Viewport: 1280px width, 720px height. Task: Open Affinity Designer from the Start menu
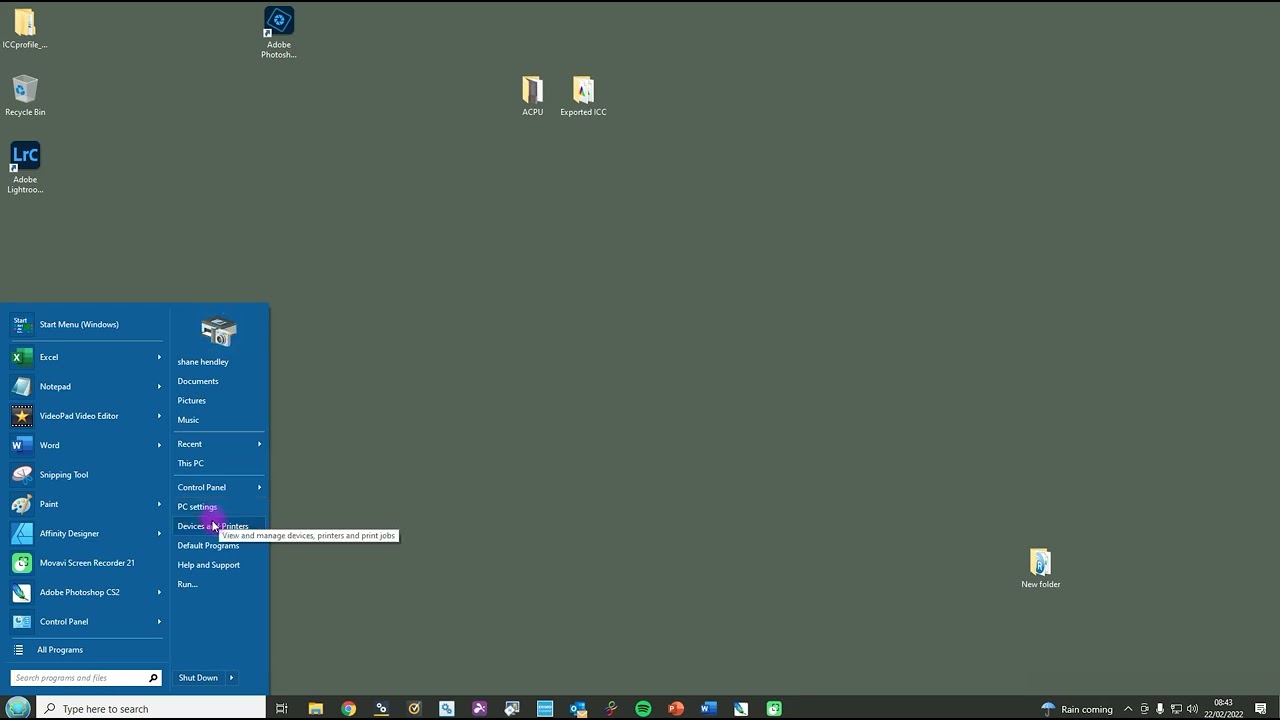click(85, 533)
